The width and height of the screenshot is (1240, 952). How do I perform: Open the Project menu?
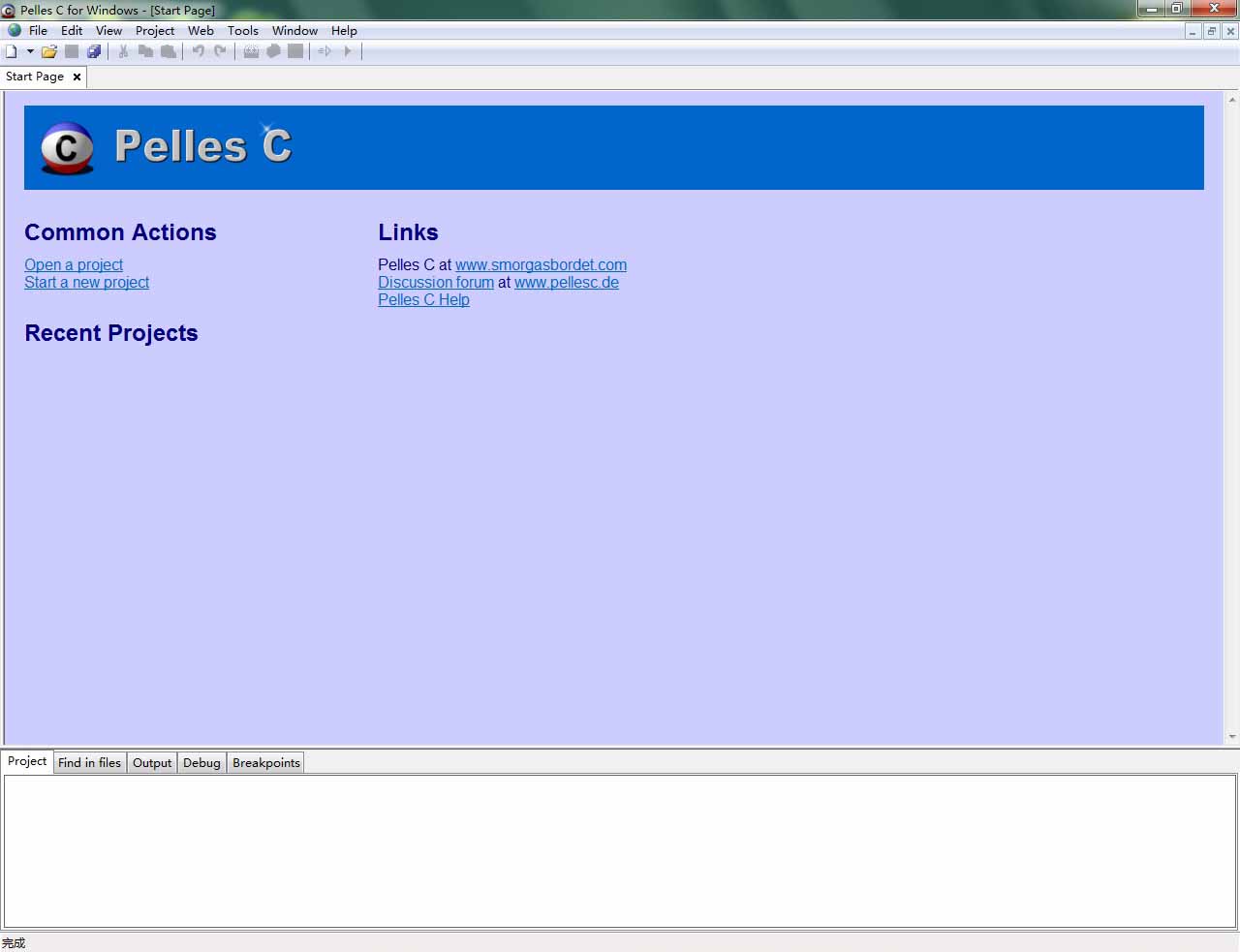pos(155,31)
